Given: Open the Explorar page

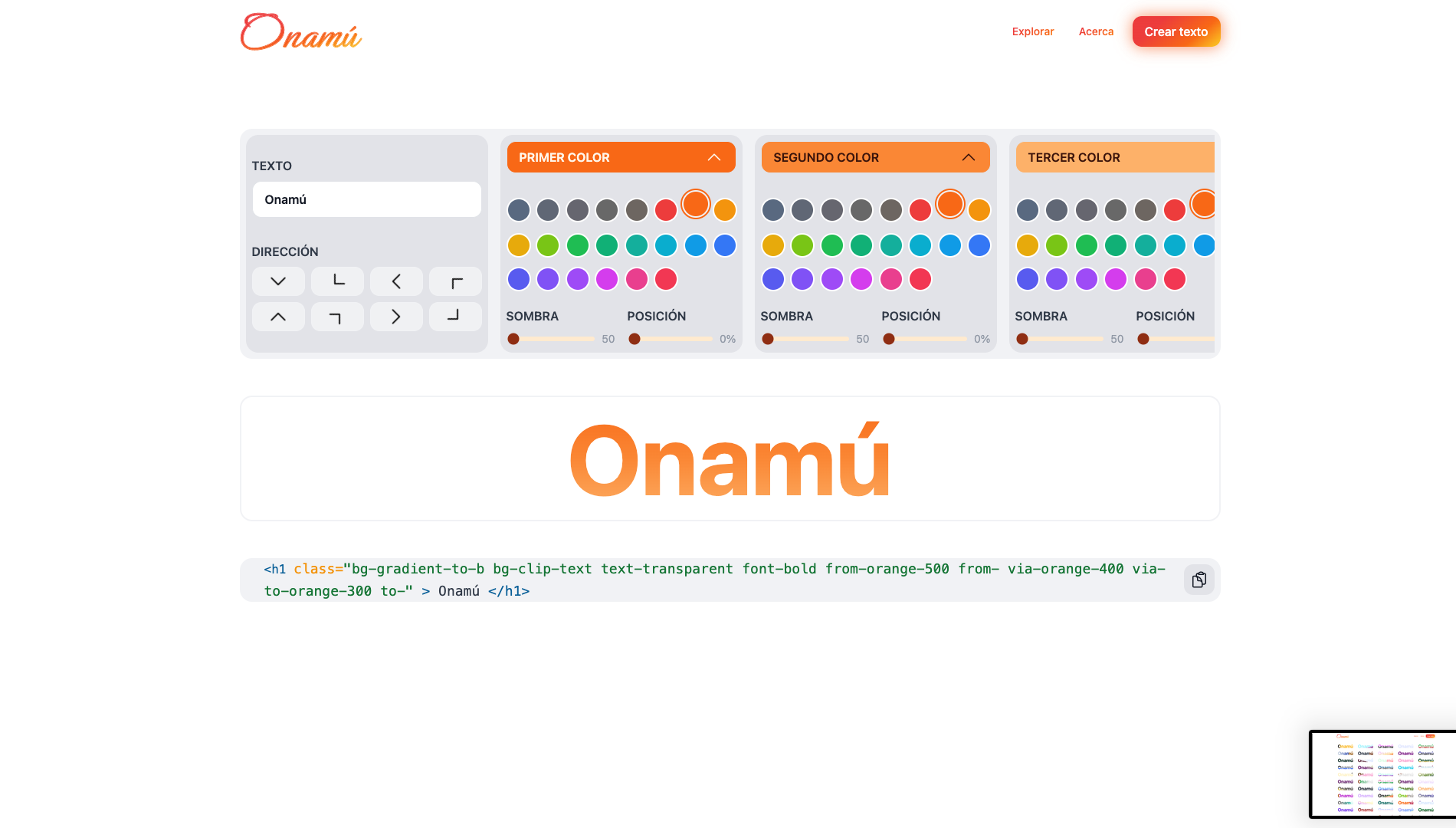Looking at the screenshot, I should [1032, 31].
